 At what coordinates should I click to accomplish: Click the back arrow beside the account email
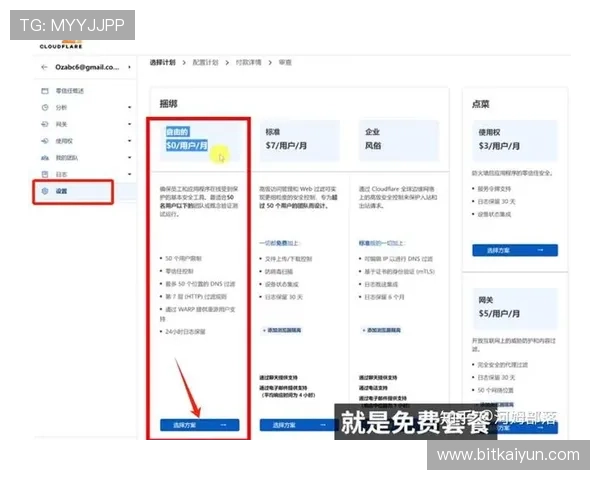coord(44,67)
